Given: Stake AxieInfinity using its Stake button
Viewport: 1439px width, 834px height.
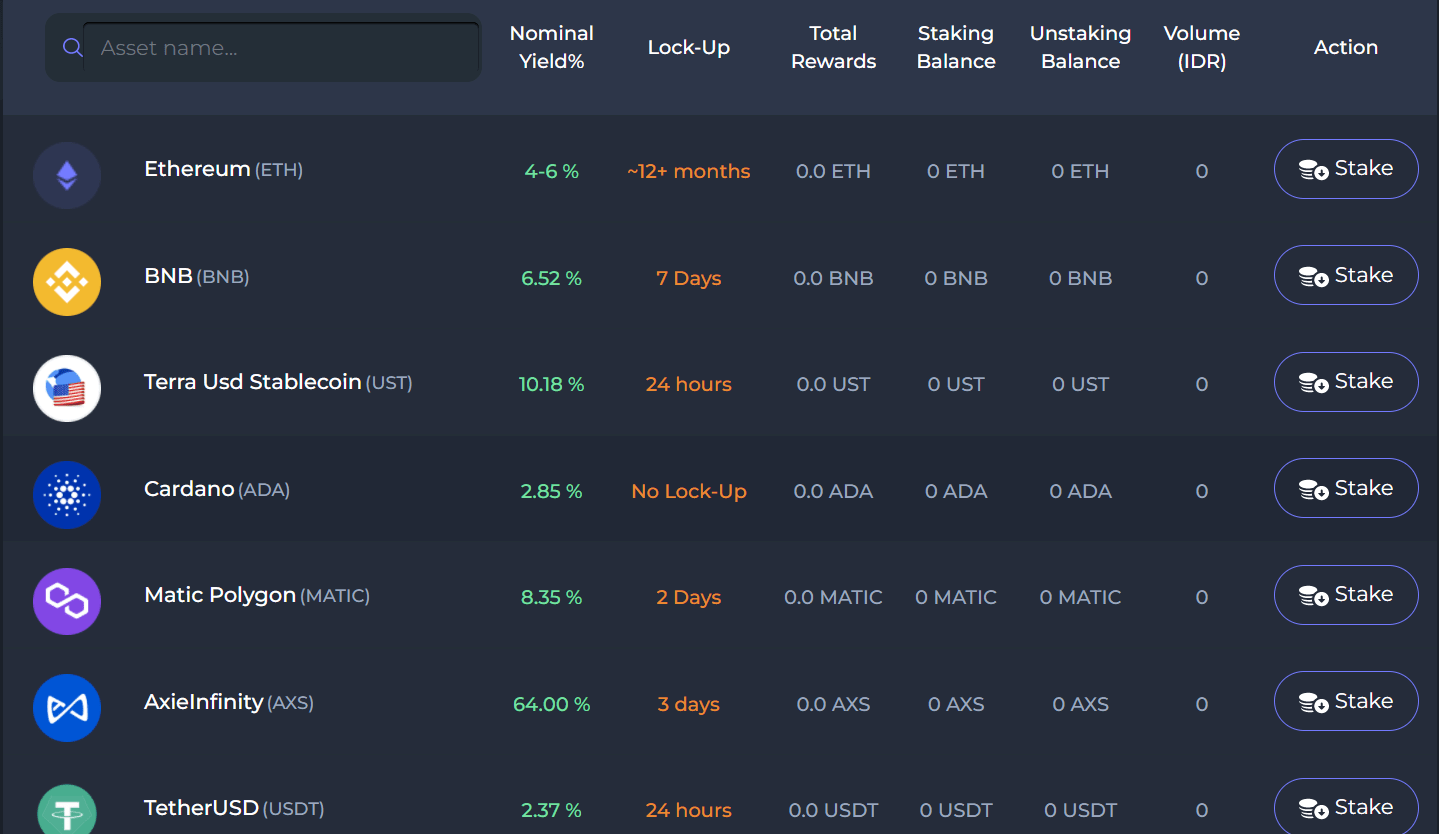Looking at the screenshot, I should pyautogui.click(x=1346, y=701).
